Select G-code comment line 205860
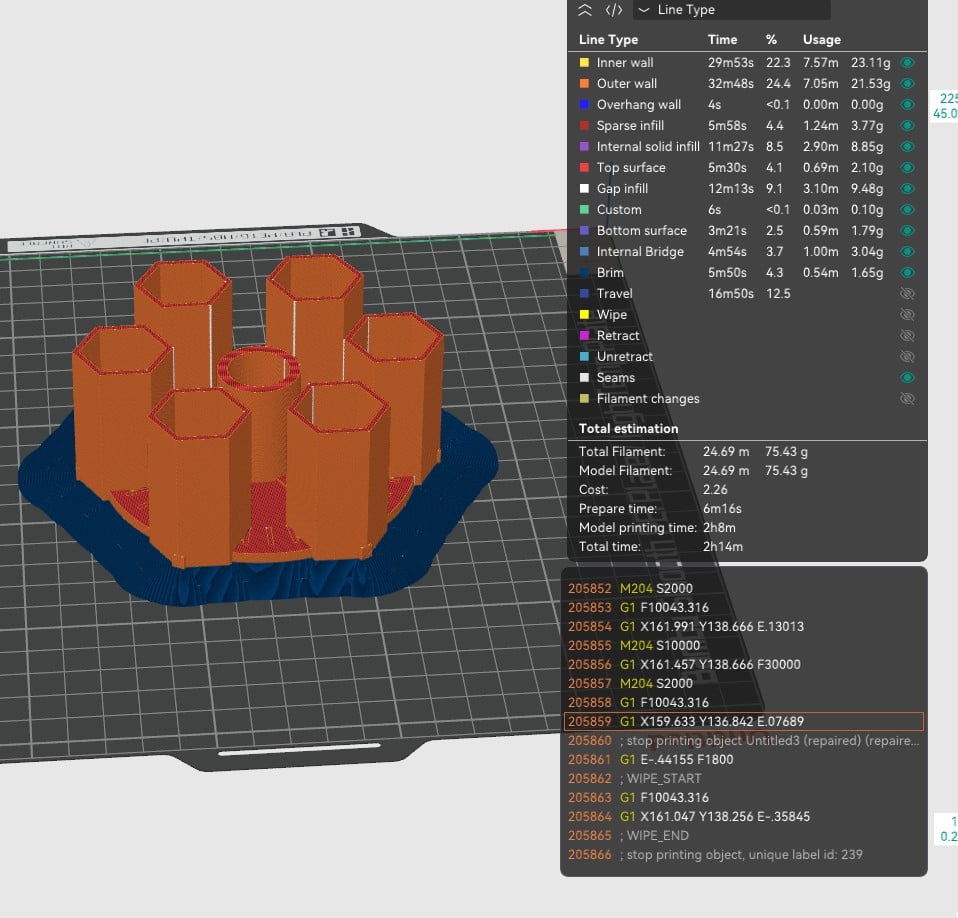 (744, 741)
